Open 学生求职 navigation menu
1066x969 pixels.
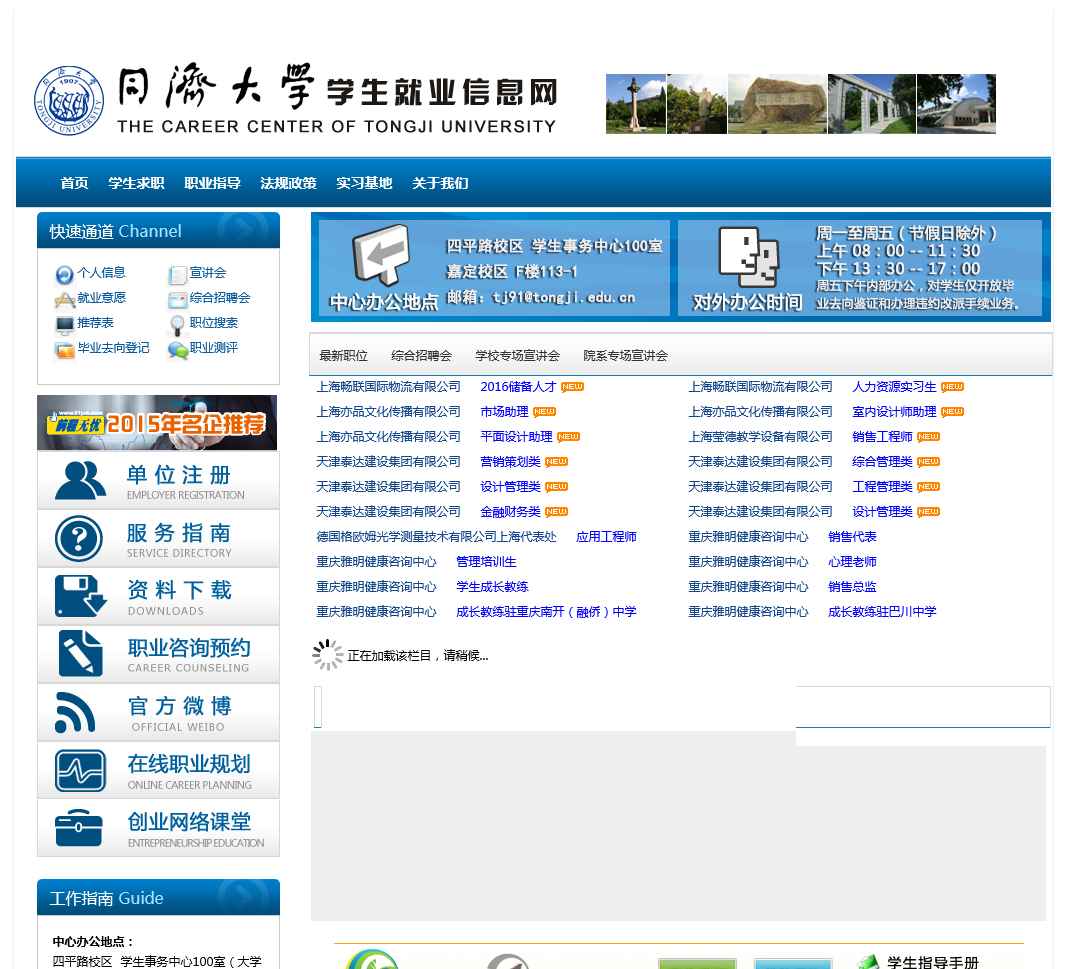pos(136,183)
